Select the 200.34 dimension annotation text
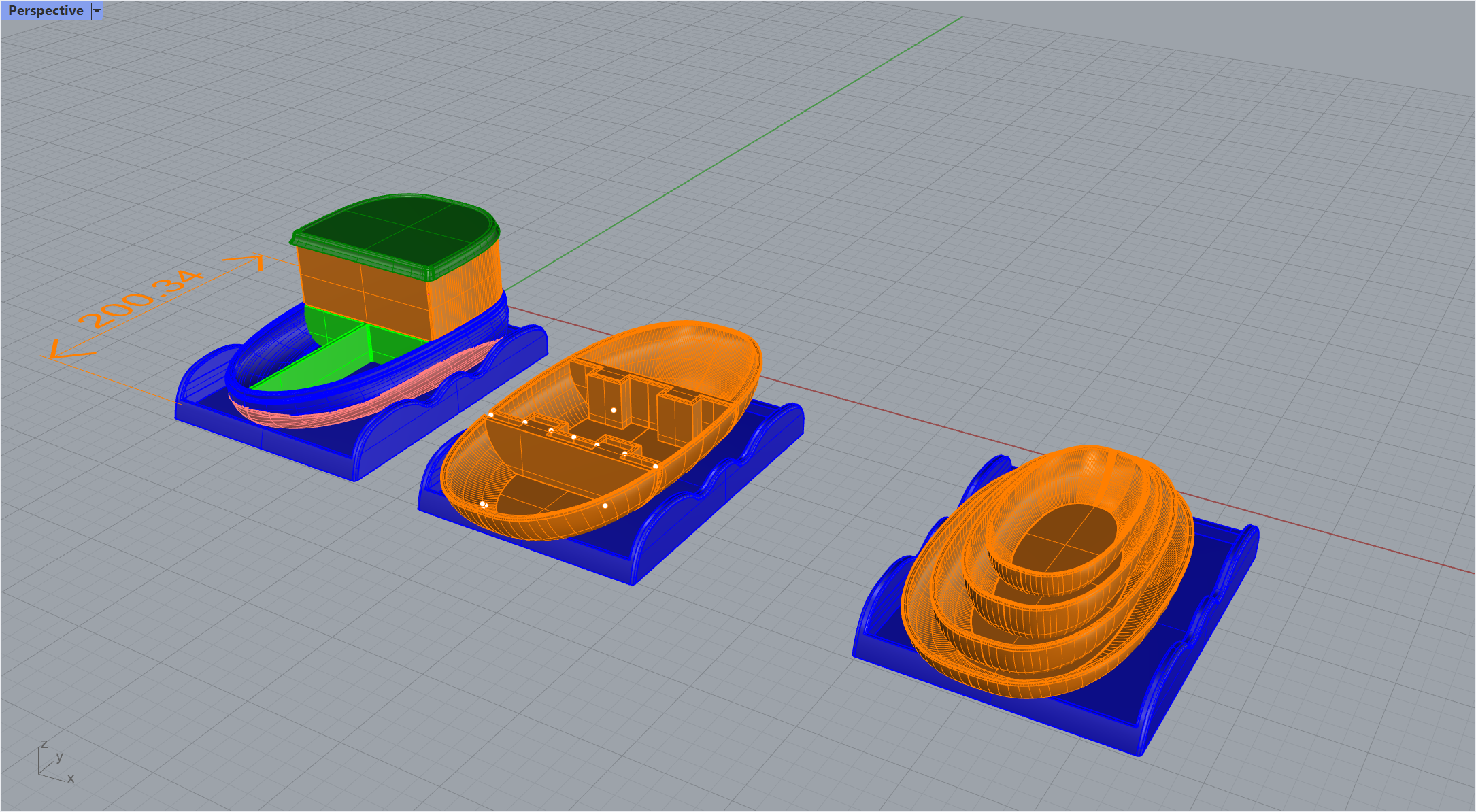The width and height of the screenshot is (1476, 812). (140, 299)
